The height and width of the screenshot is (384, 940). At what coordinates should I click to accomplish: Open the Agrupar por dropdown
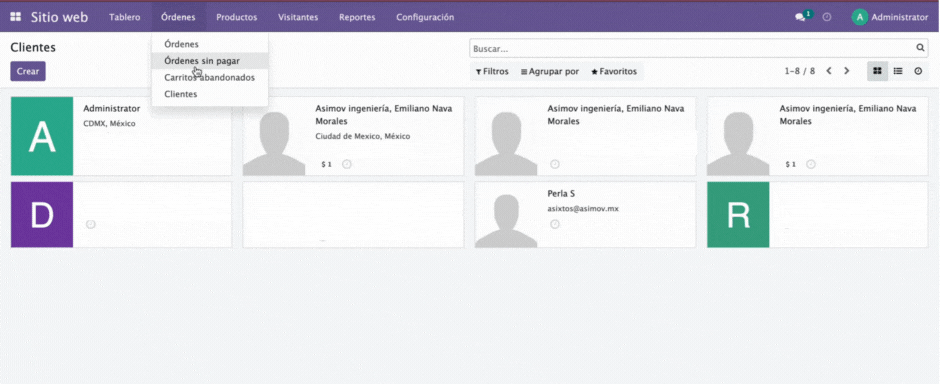550,71
